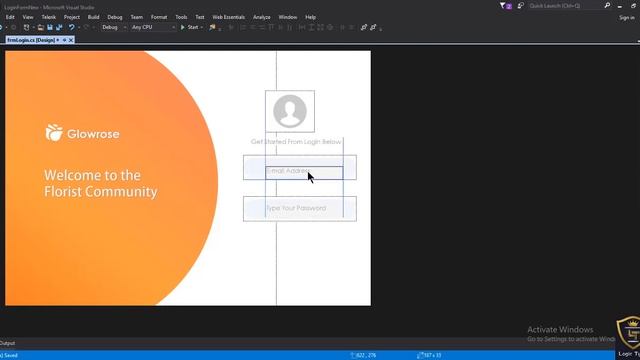Pin the frmLogin.cs [Design] tab
Image resolution: width=640 pixels, height=360 pixels.
tap(64, 40)
